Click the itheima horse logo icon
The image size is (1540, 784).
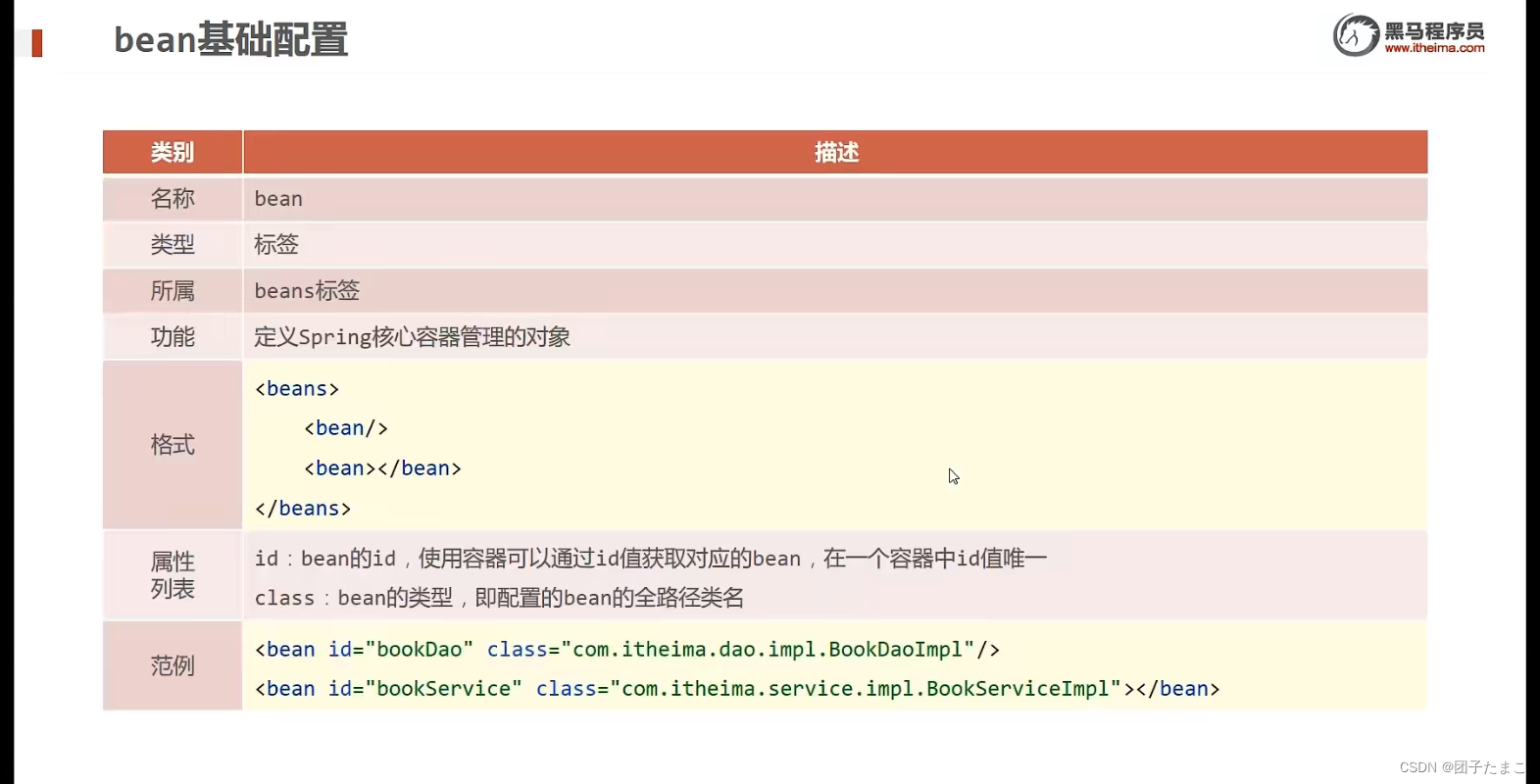[1356, 35]
